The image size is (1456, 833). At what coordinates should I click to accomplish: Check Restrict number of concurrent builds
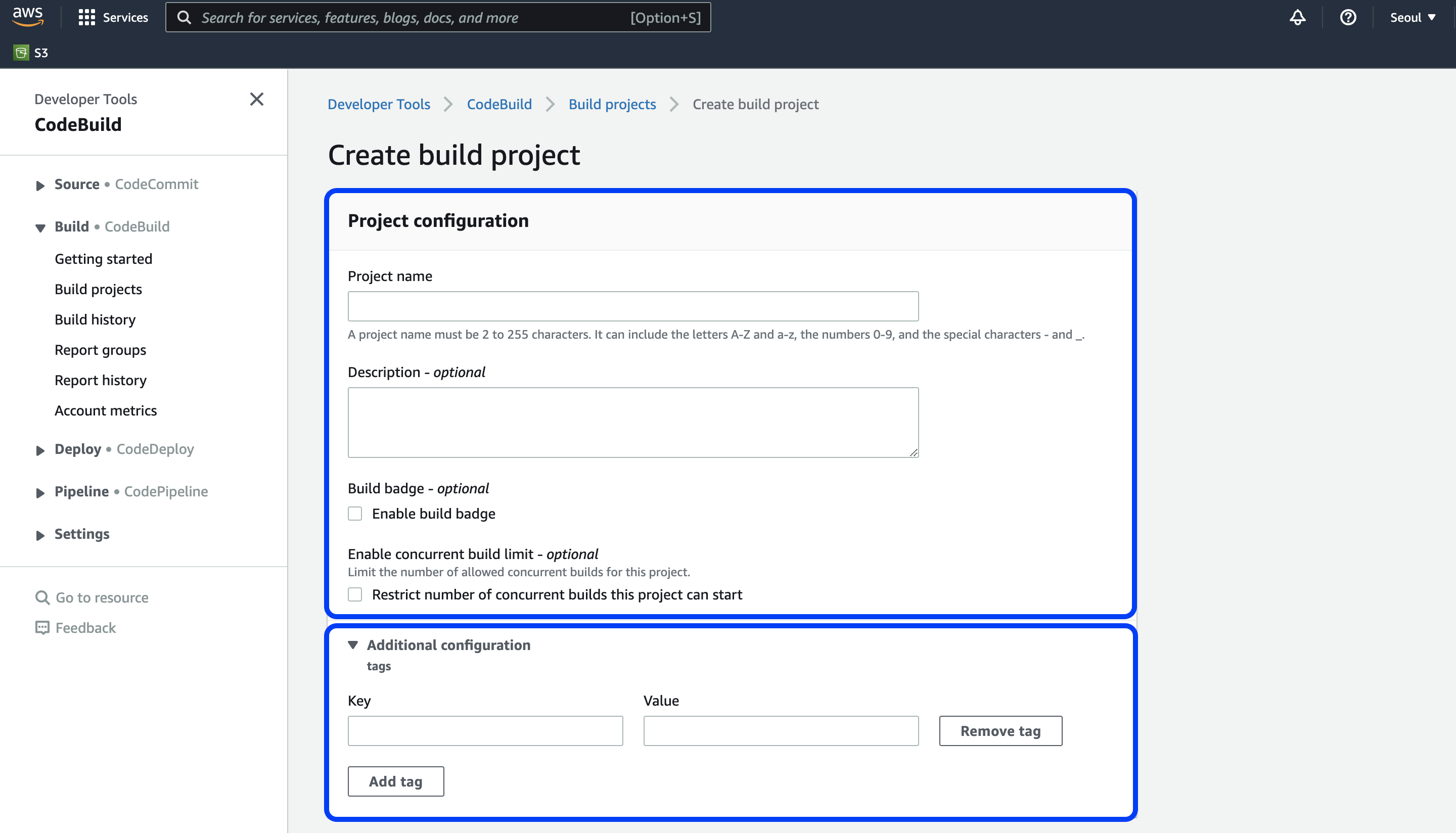click(355, 594)
